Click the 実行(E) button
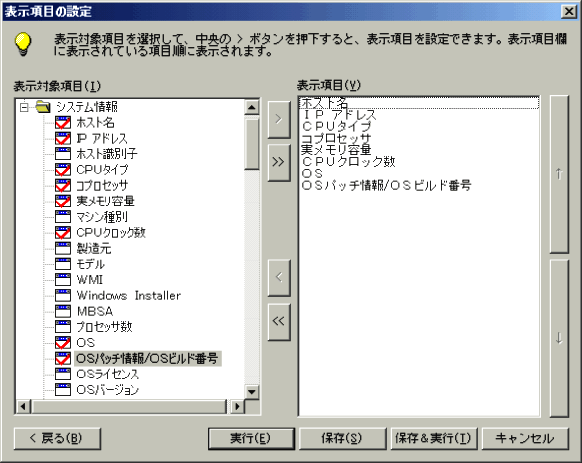The height and width of the screenshot is (463, 582). click(251, 438)
